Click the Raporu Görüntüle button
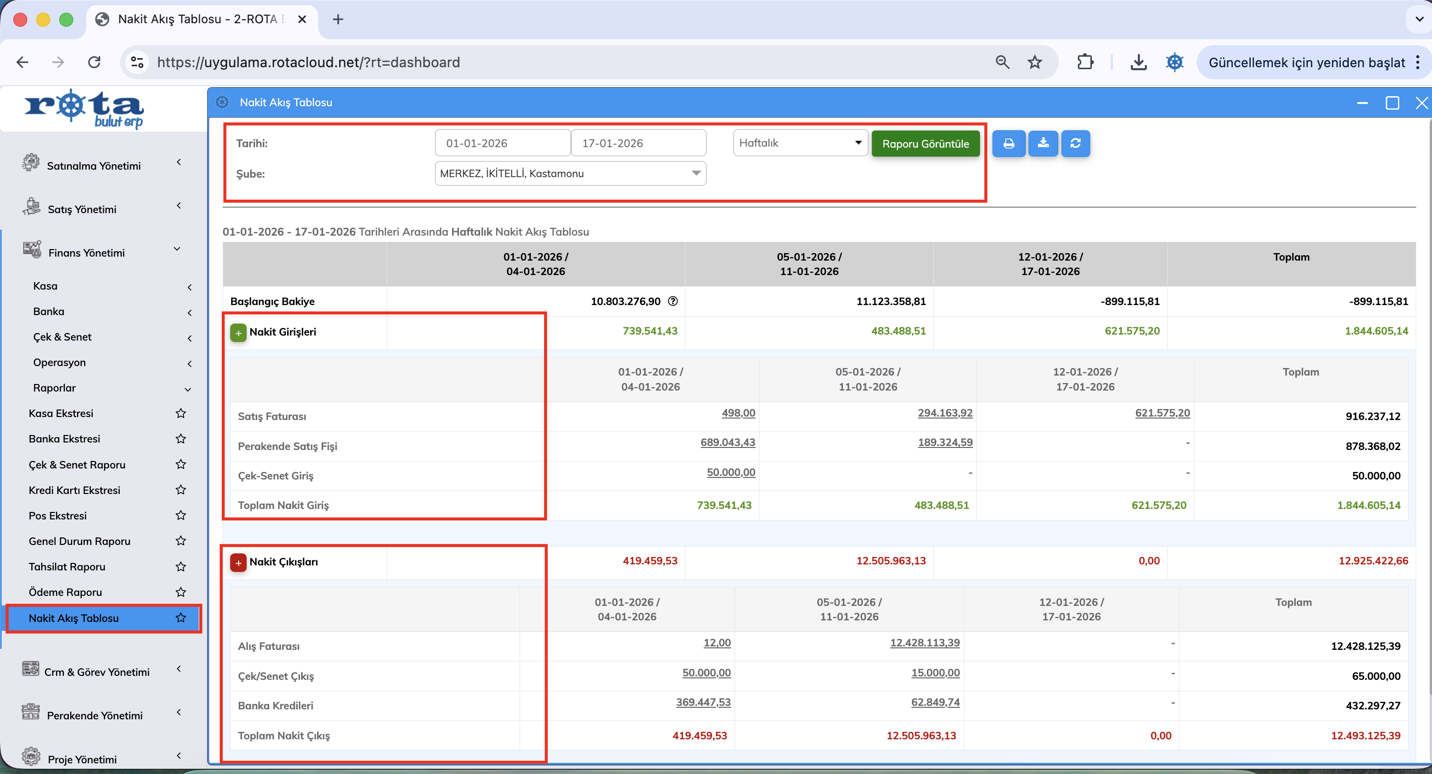 (x=925, y=144)
